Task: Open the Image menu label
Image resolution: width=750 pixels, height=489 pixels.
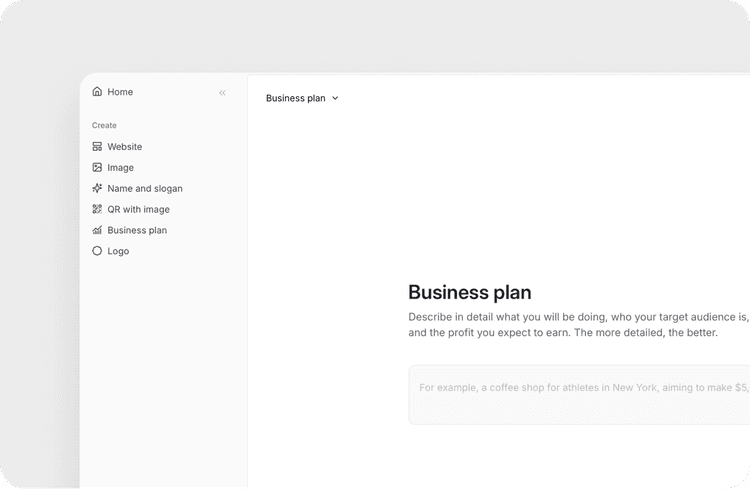Action: coord(121,168)
